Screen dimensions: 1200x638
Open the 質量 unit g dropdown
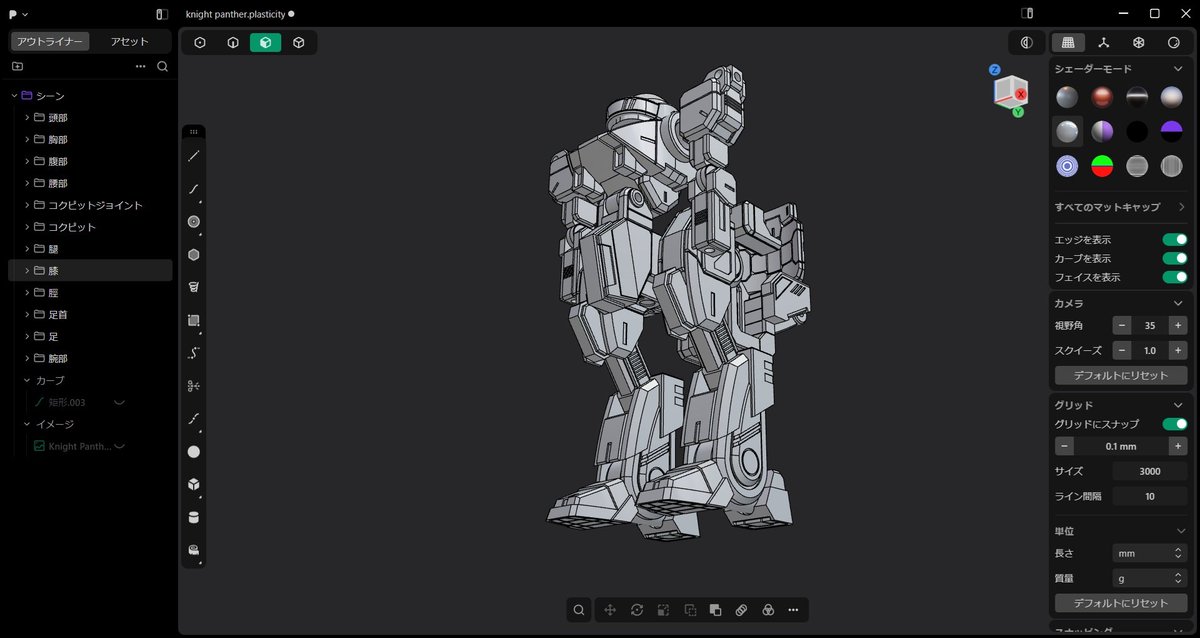1149,578
